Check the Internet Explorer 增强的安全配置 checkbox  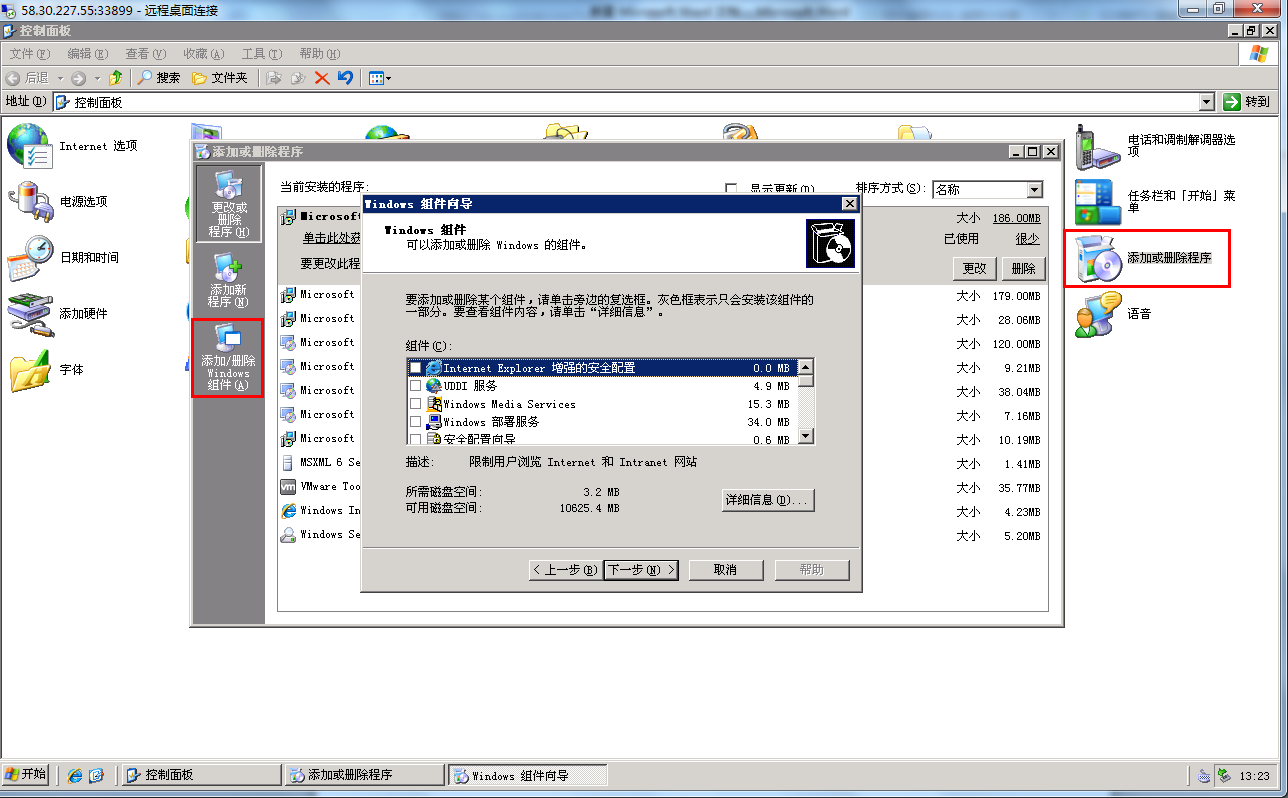click(x=416, y=369)
